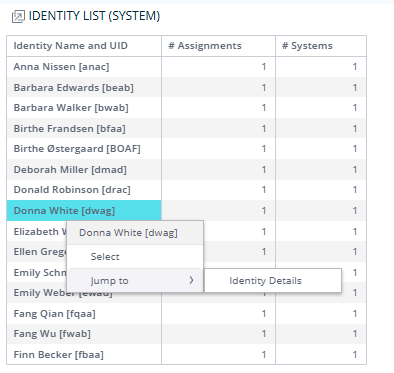Open the Jump to submenu entry
This screenshot has width=394, height=373.
tap(135, 281)
